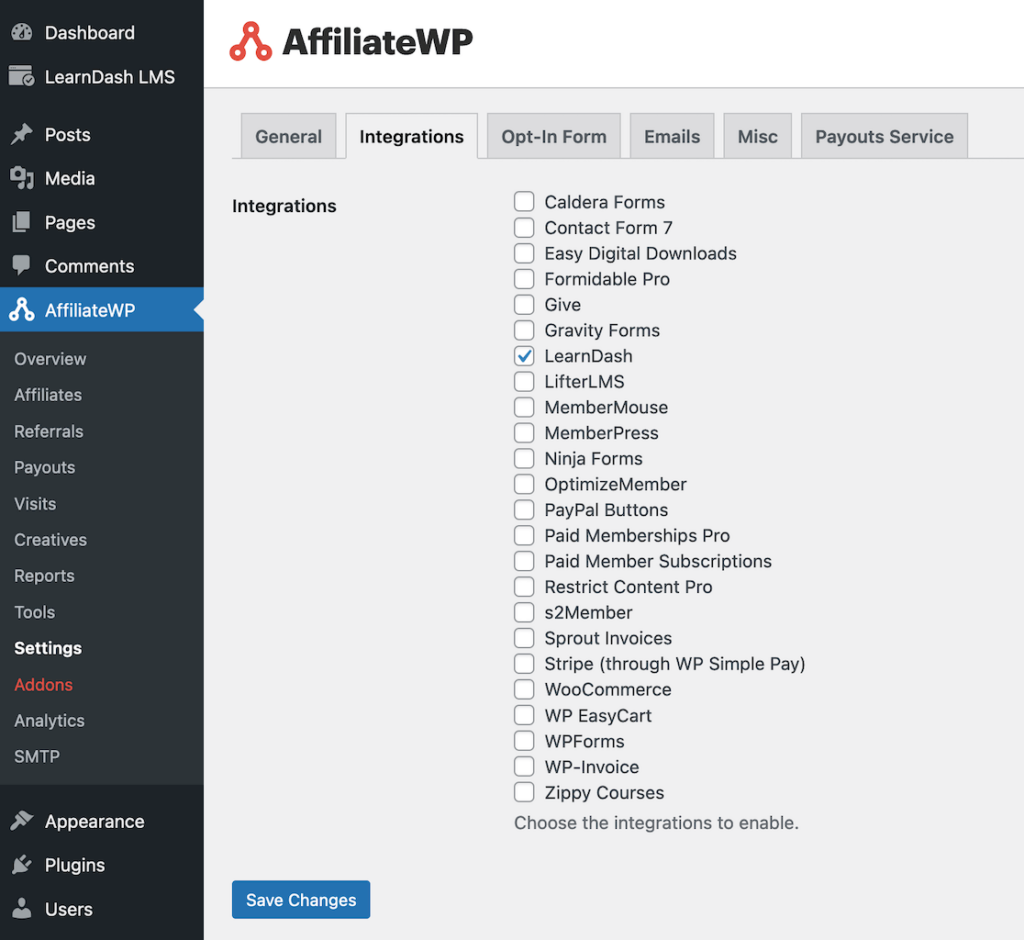Enable the Gravity Forms checkbox
This screenshot has height=940, width=1024.
tap(524, 330)
